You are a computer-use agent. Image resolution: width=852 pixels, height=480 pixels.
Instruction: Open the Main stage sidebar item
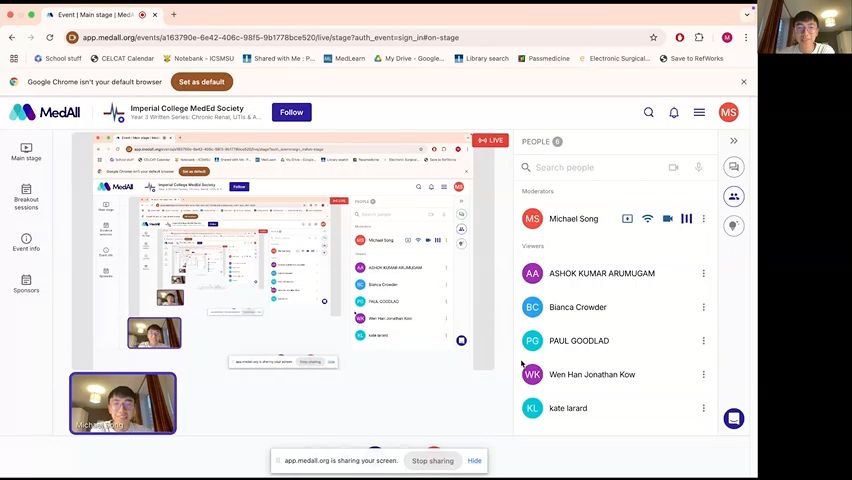coord(26,152)
